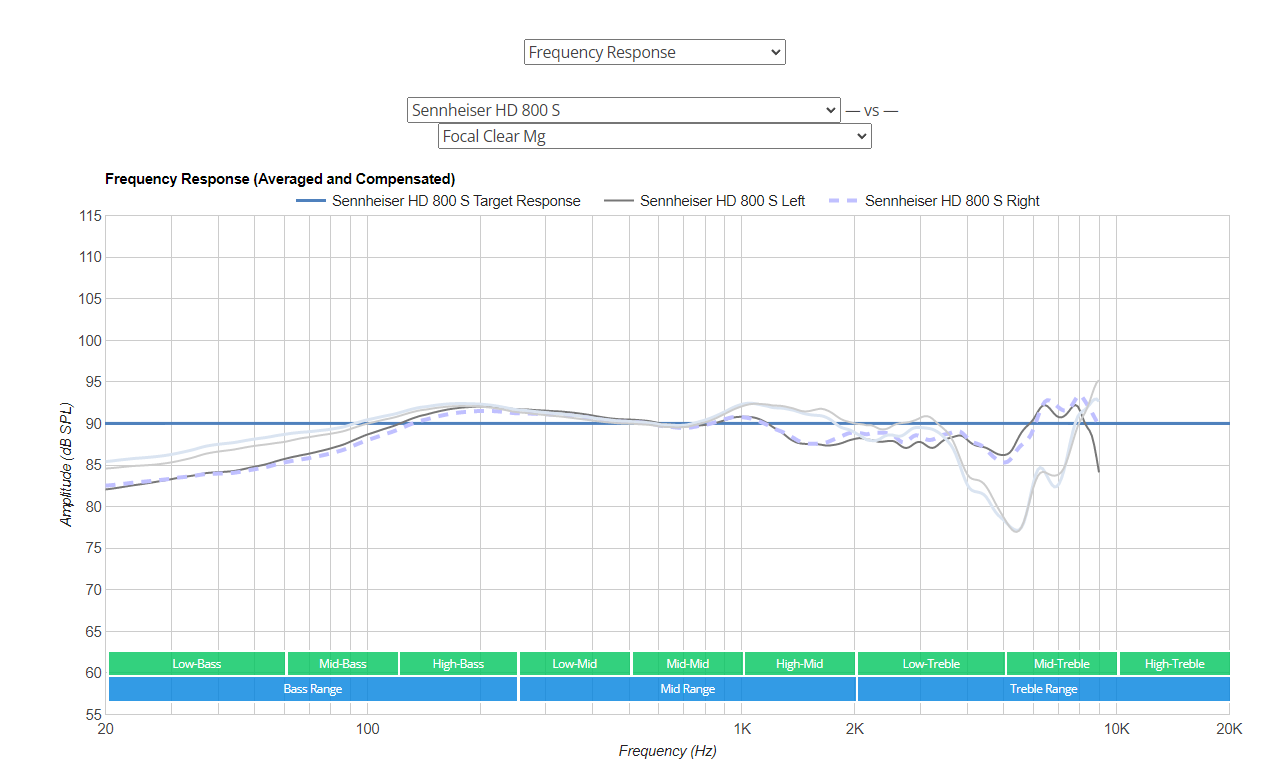The image size is (1288, 772).
Task: Select the Mid-Bass frequency band
Action: [x=343, y=664]
